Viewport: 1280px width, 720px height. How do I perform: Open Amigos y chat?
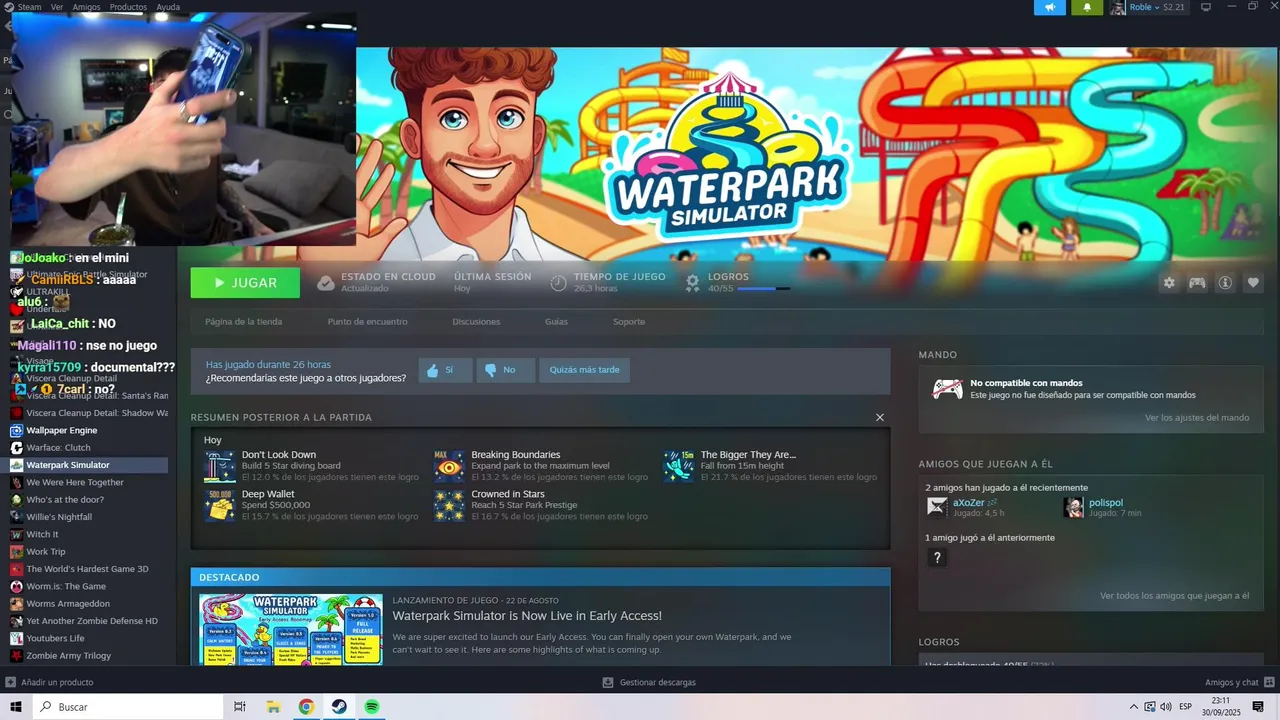(1238, 682)
